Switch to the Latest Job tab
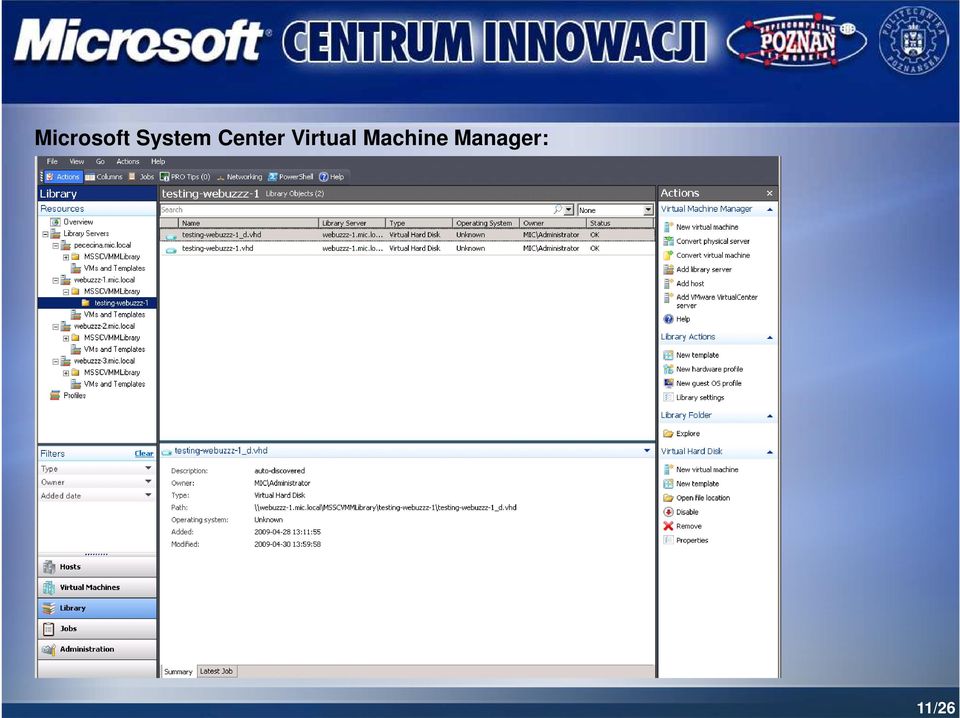Image resolution: width=960 pixels, height=718 pixels. [216, 671]
